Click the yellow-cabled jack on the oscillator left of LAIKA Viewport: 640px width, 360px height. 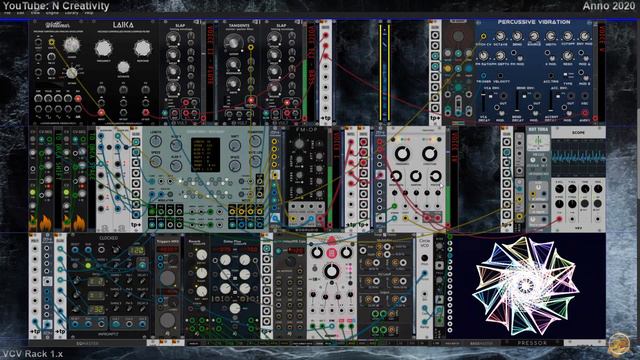click(x=52, y=42)
